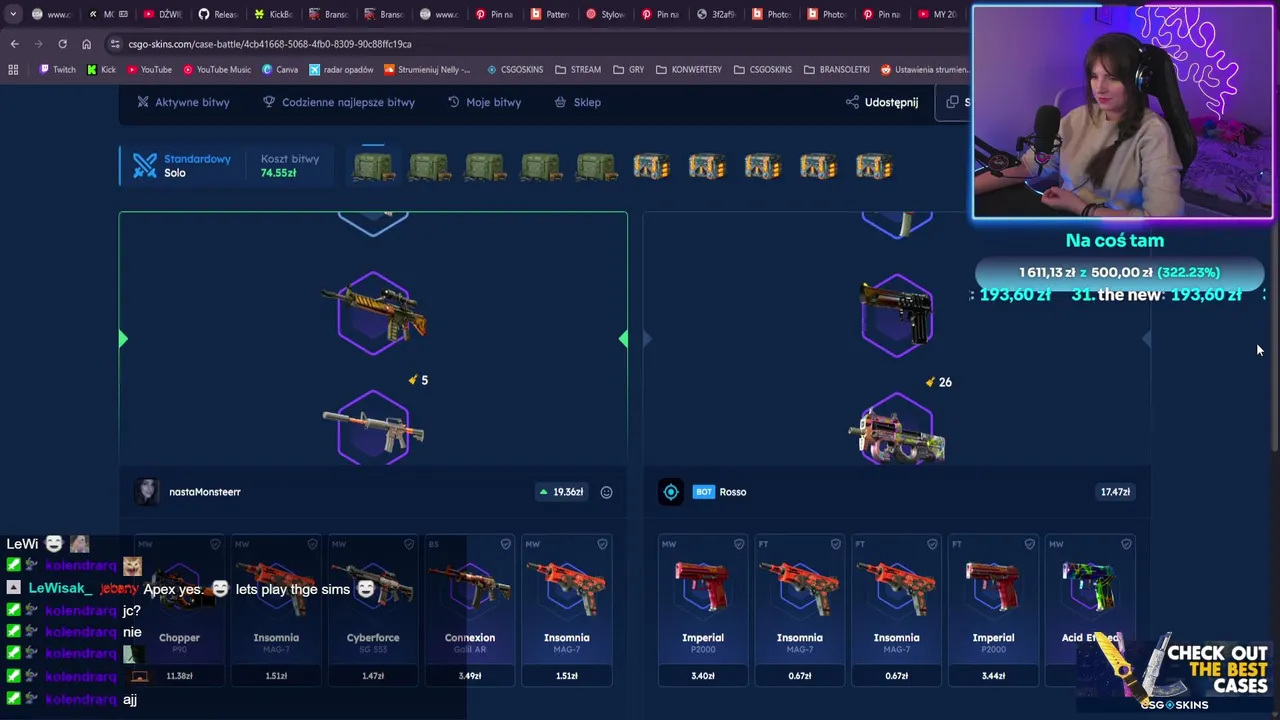
Task: Switch to the Aktywne bitwy tab
Action: [x=183, y=102]
